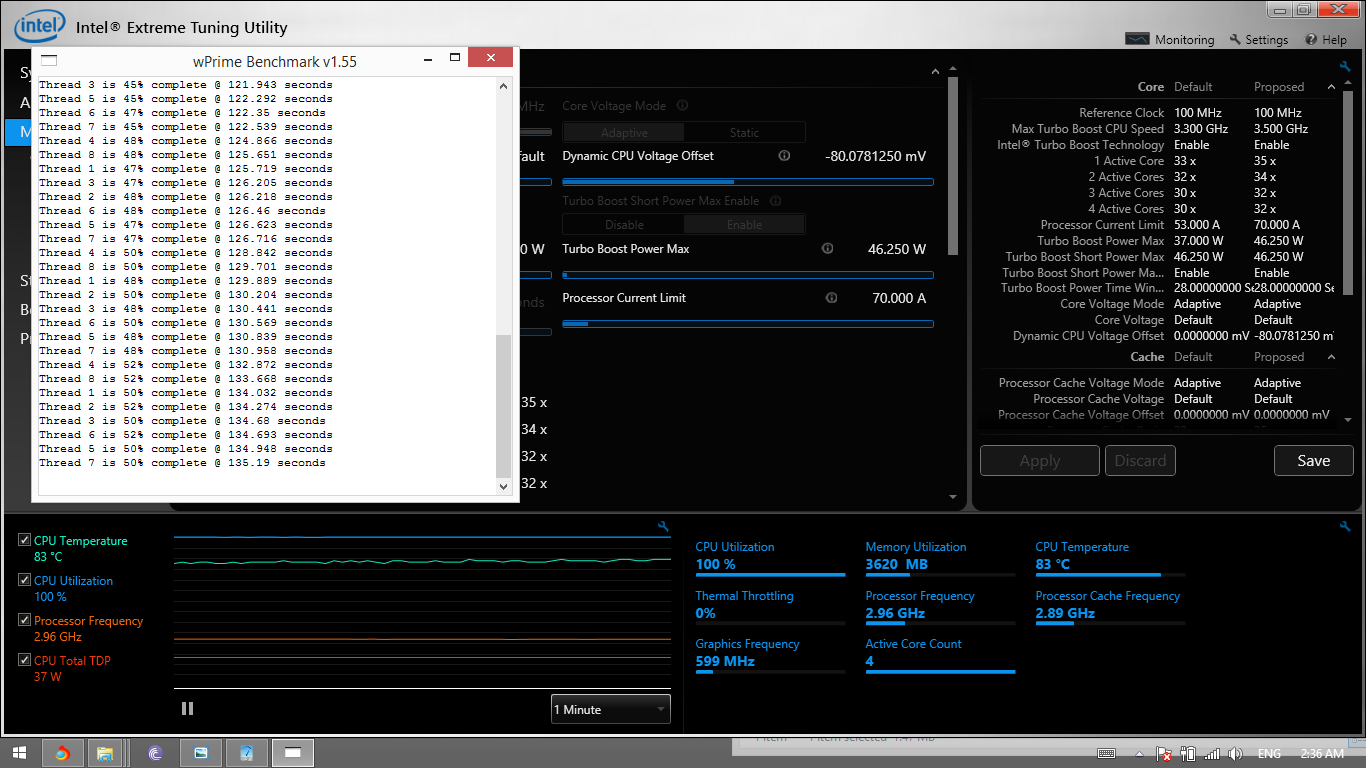Click wrench icon above the monitor tiles

pyautogui.click(x=1345, y=526)
